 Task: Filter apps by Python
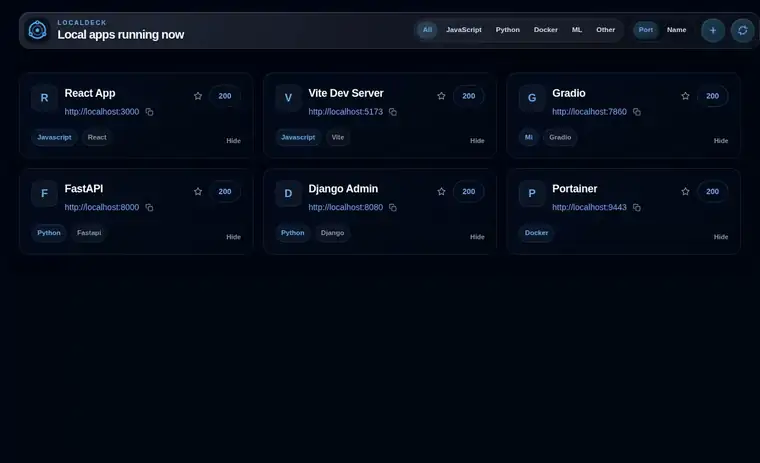coord(507,30)
